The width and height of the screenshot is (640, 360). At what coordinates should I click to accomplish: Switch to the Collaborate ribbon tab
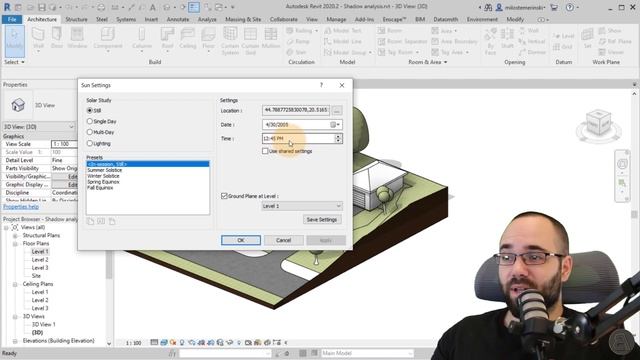[283, 19]
